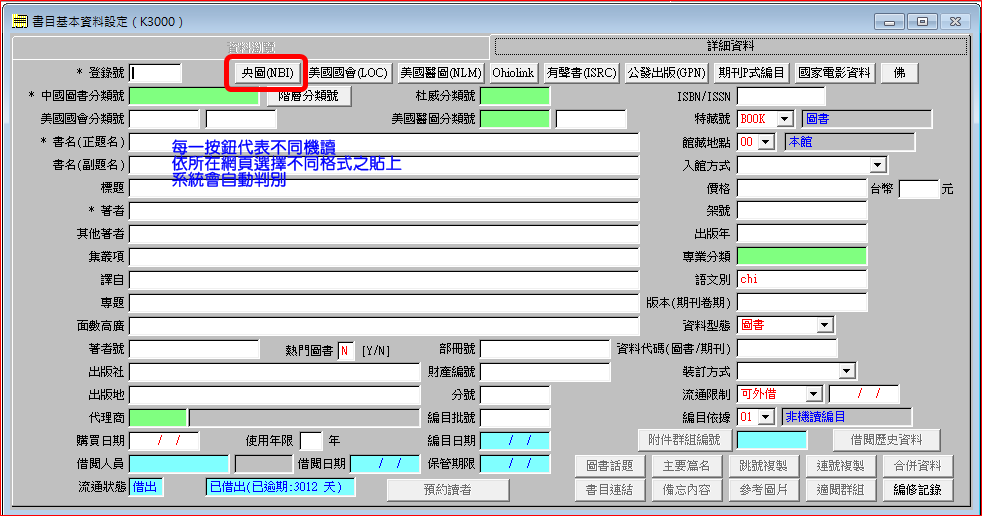Click the Ohiolink button
982x516 pixels.
[x=513, y=73]
